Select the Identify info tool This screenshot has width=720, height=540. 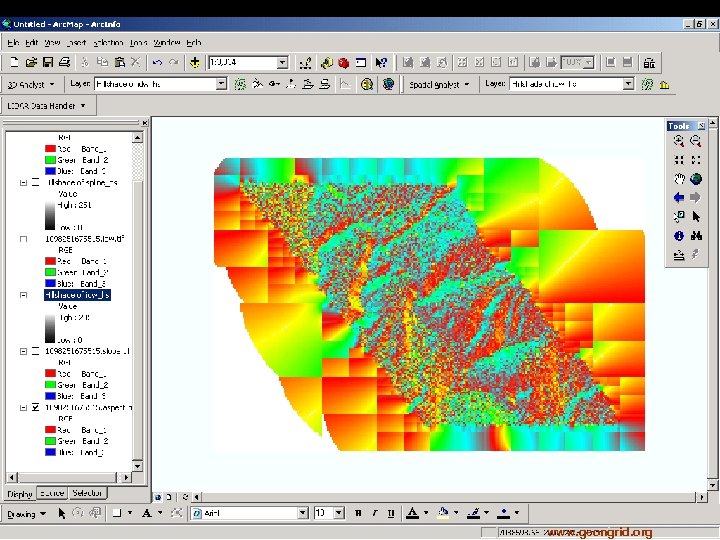679,236
